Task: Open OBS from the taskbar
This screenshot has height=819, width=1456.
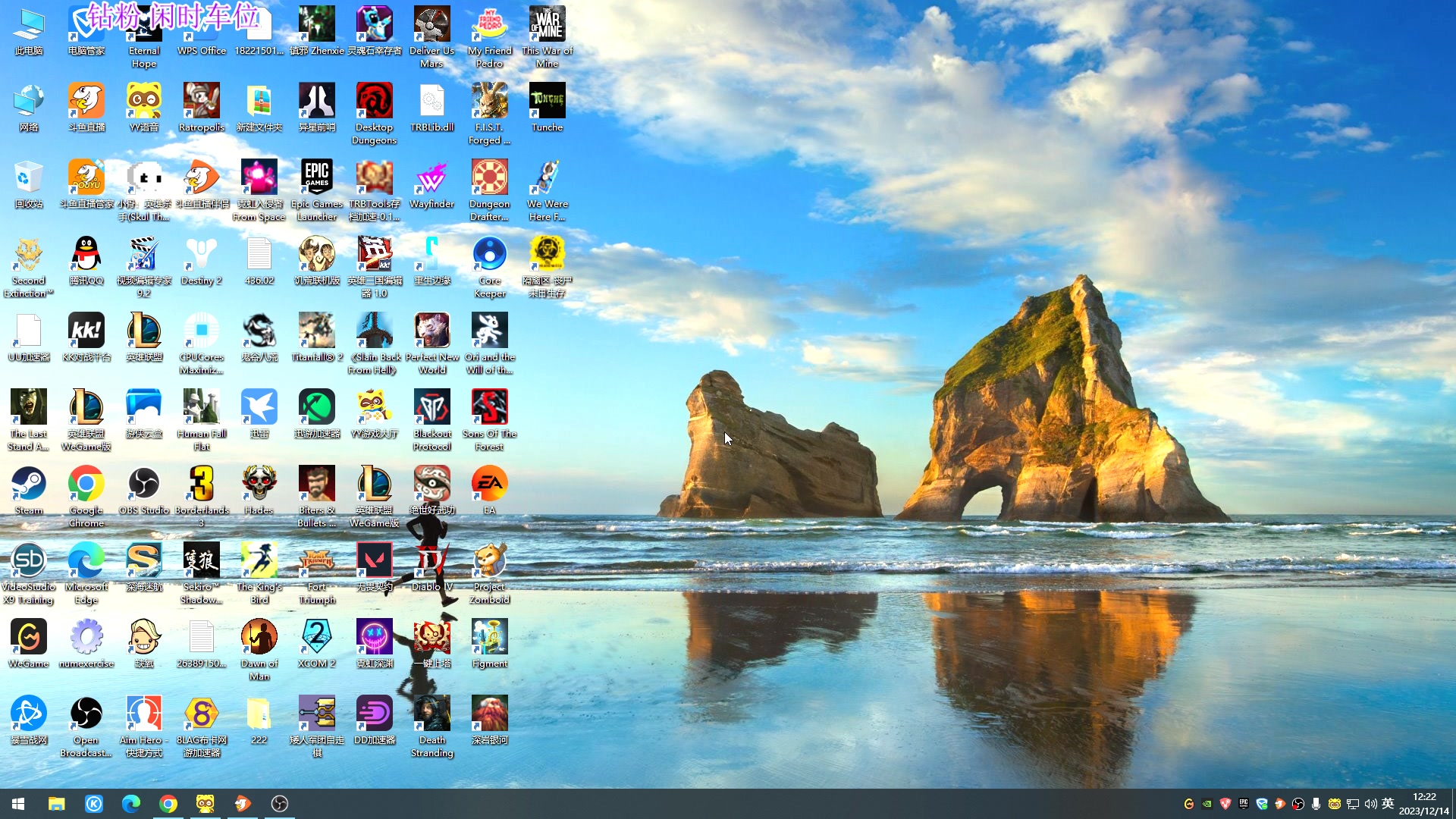Action: 280,804
